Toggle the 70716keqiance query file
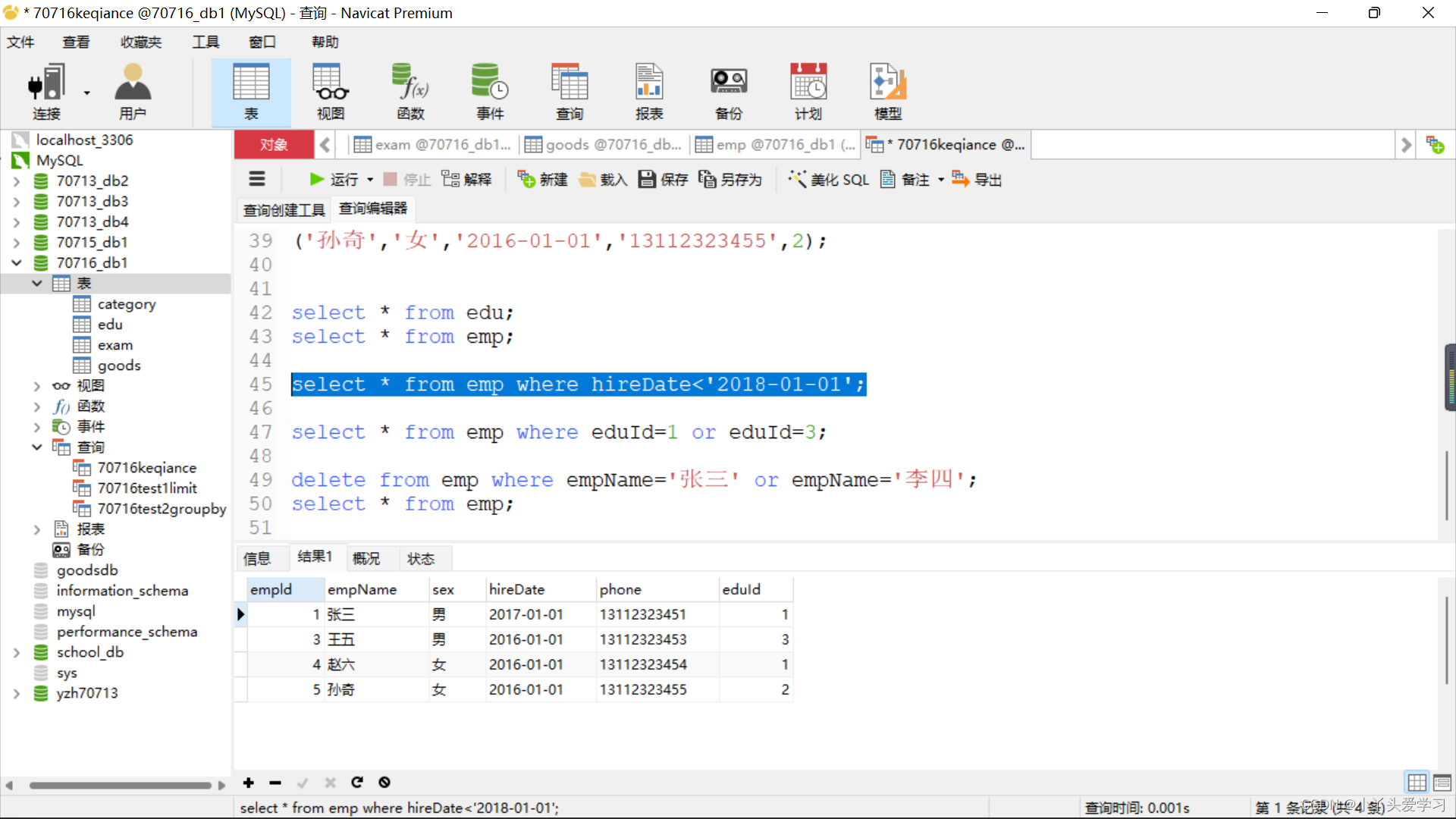 [x=146, y=467]
